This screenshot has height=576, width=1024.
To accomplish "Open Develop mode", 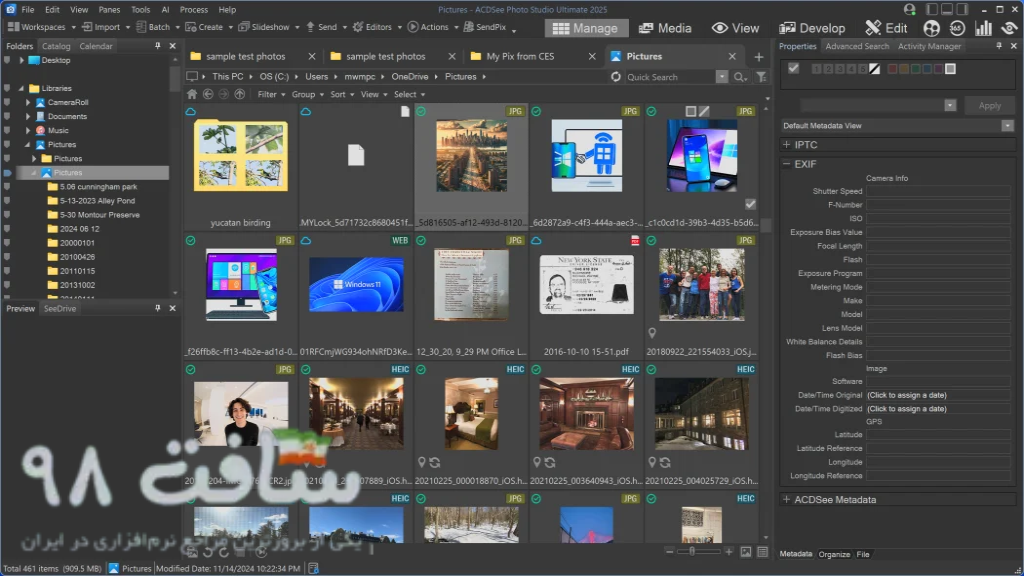I will (812, 28).
